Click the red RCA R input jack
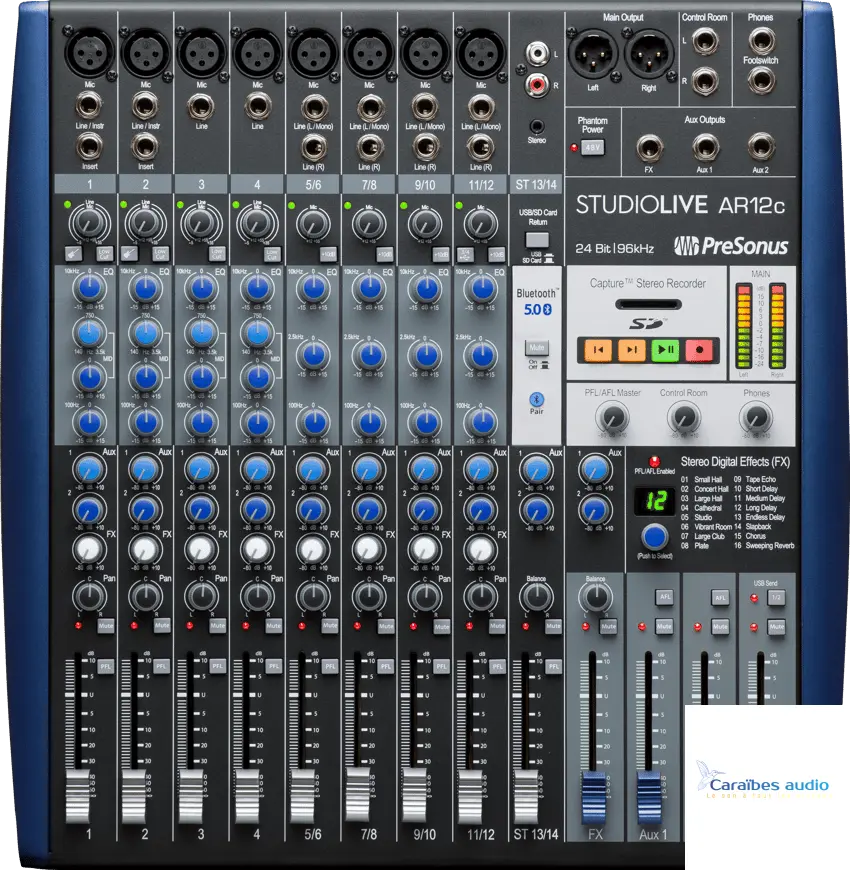This screenshot has height=870, width=850. coord(537,84)
